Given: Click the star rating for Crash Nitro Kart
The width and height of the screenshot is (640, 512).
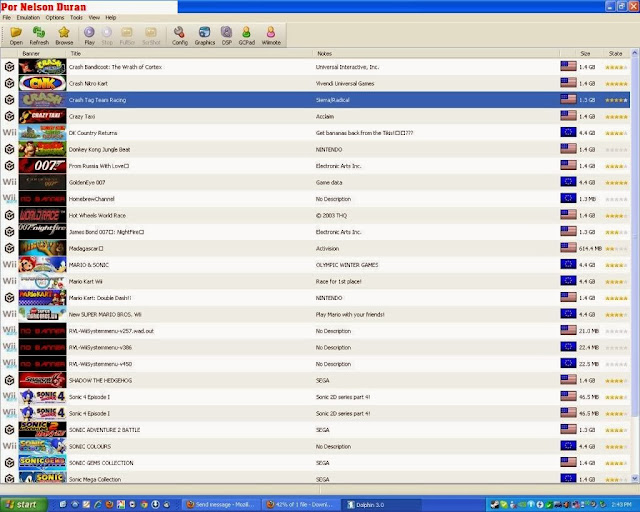Looking at the screenshot, I should coord(616,84).
